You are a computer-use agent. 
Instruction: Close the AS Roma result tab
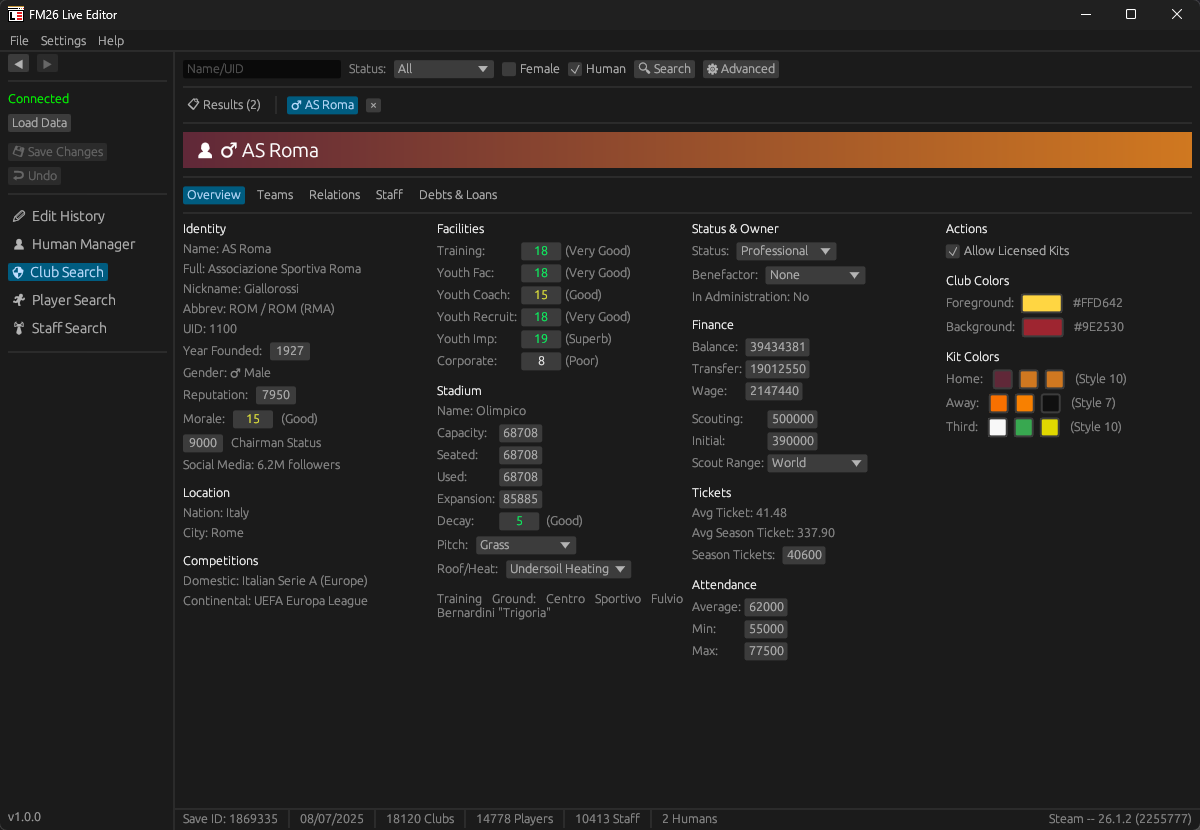(x=373, y=105)
